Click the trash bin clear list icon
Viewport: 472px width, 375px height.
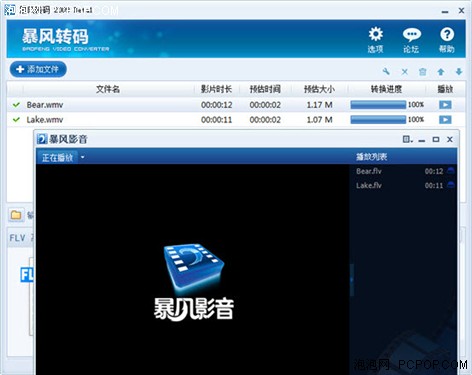(x=423, y=72)
